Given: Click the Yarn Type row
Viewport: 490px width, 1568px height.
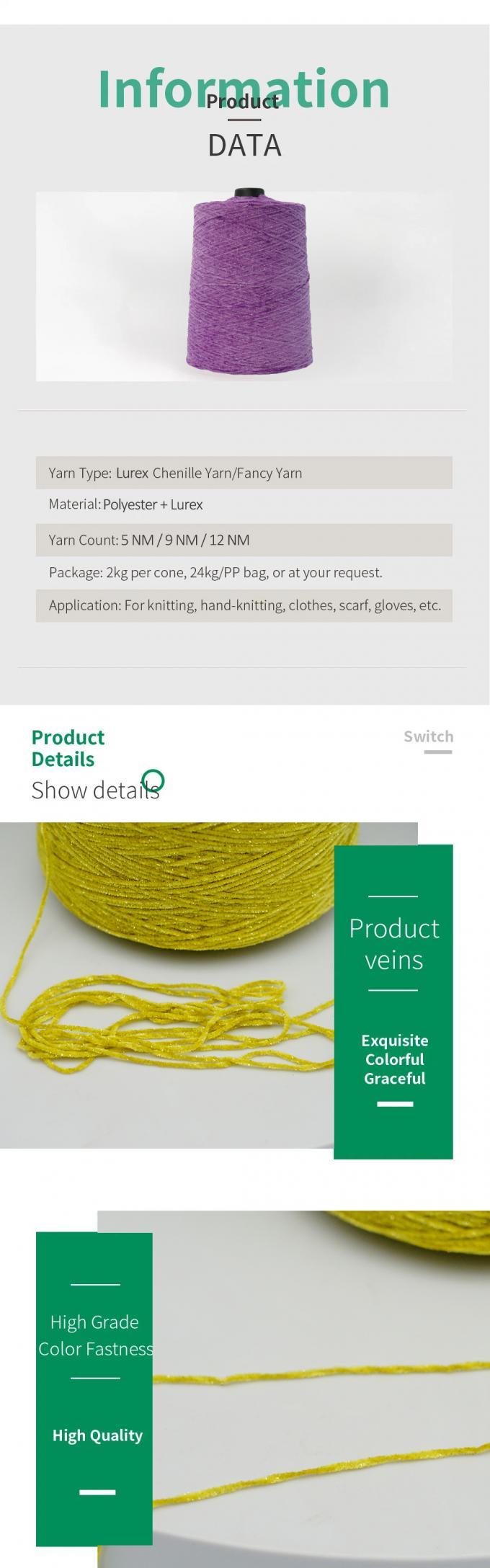Looking at the screenshot, I should point(244,473).
